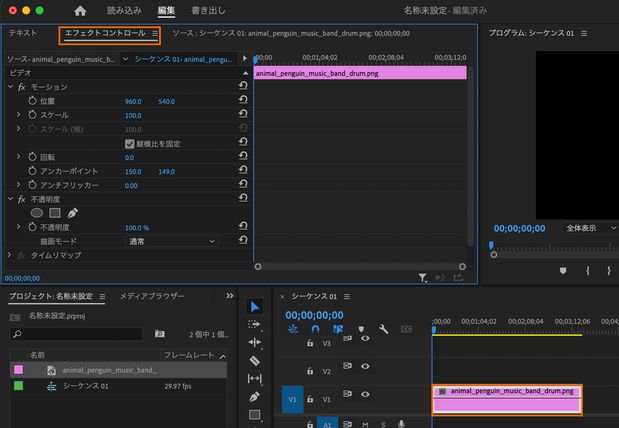
Task: Select the Pen tool in the tools panel
Action: (254, 397)
